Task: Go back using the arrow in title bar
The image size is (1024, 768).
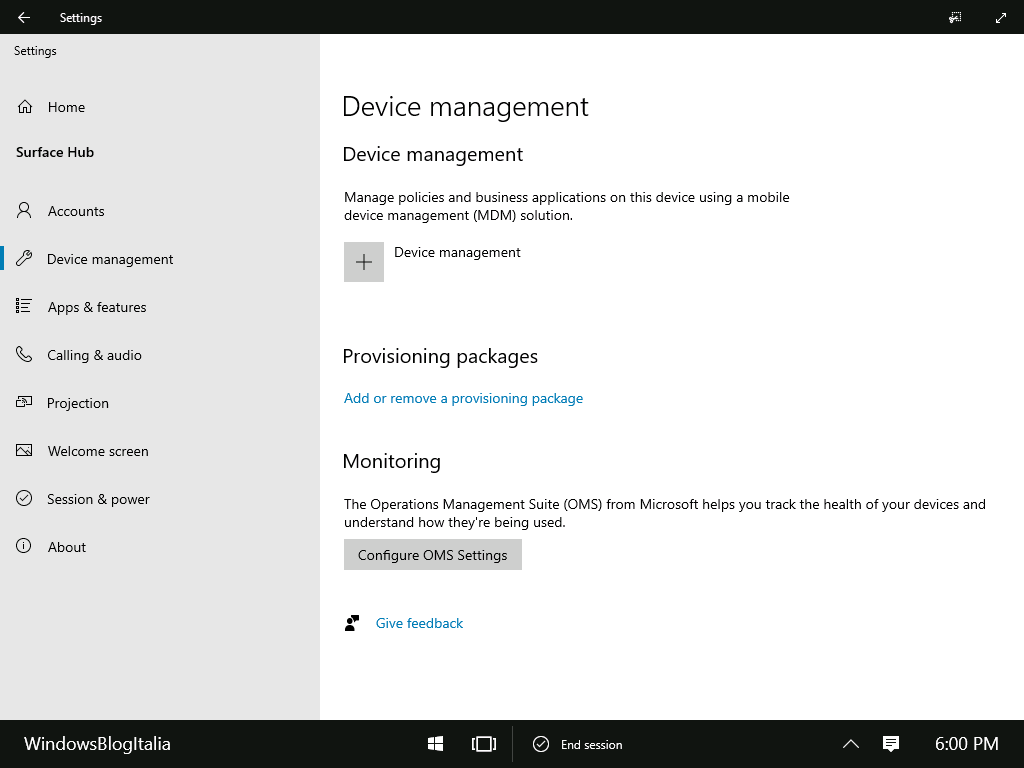Action: (24, 18)
